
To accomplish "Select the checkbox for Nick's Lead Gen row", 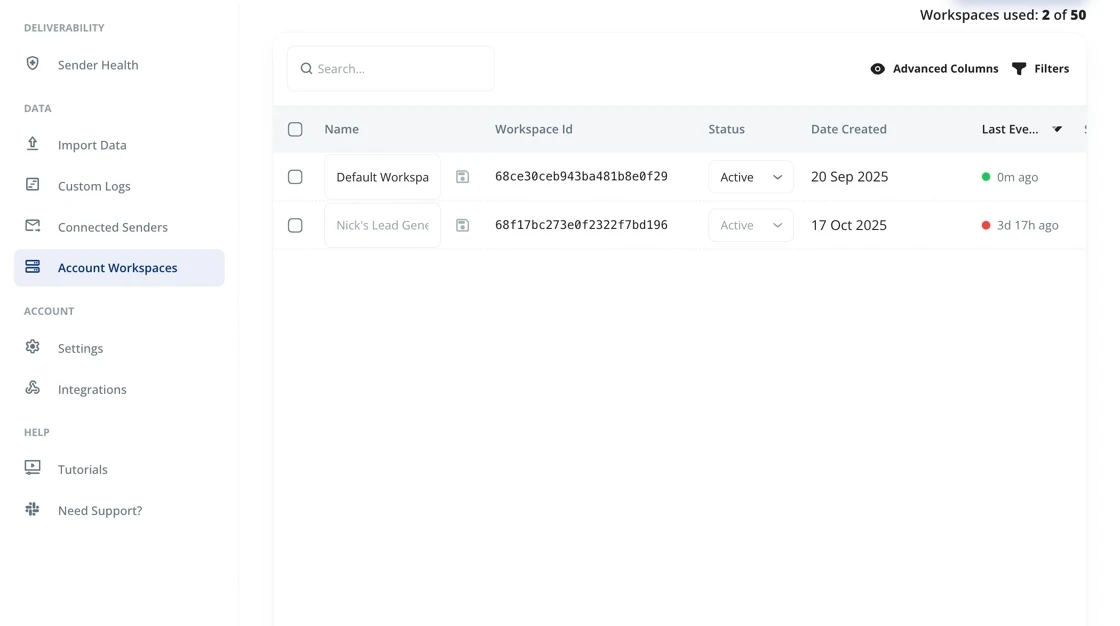I will tap(295, 225).
